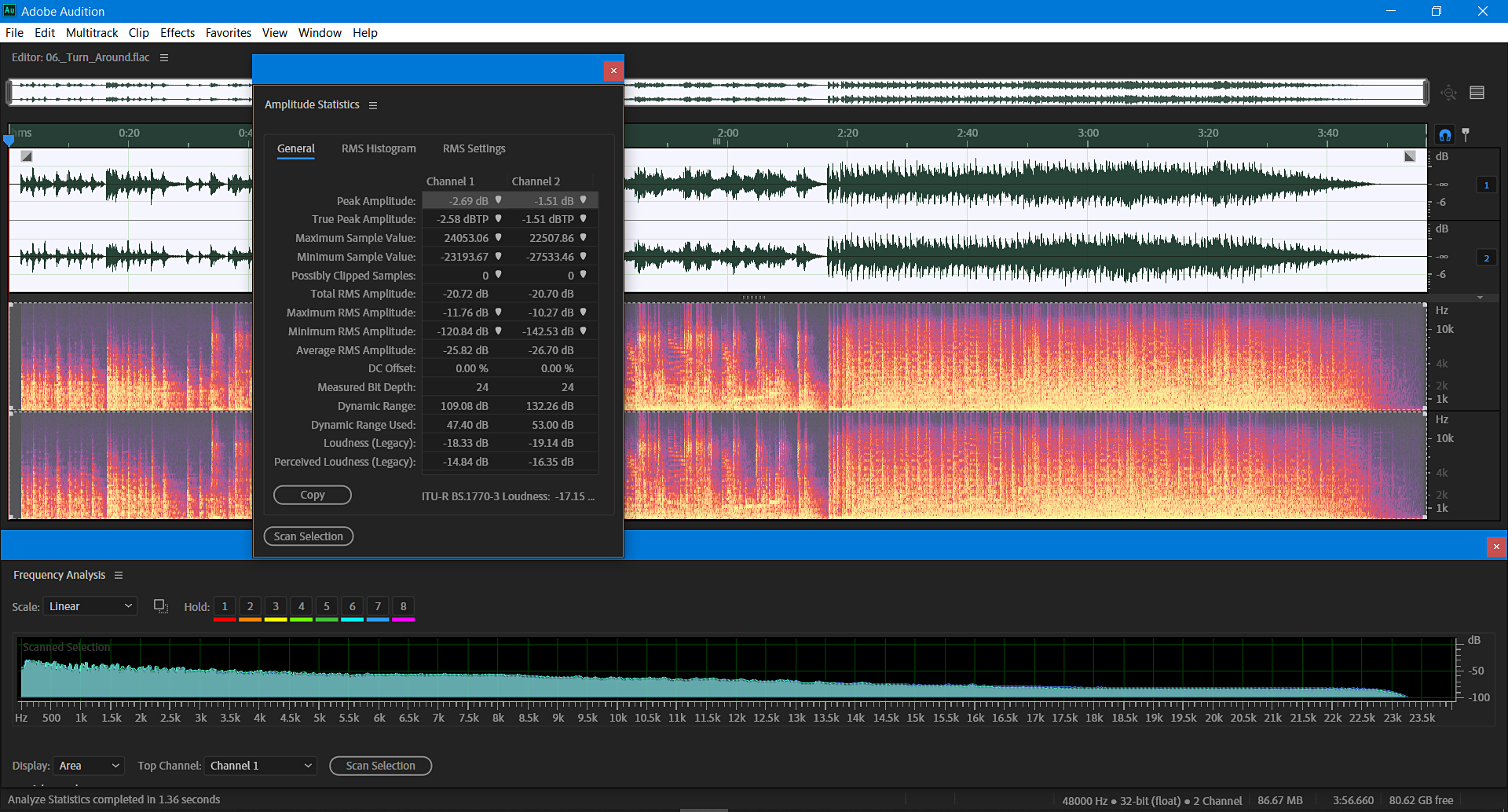Open the Amplitude Statistics panel menu
The image size is (1508, 812).
[373, 104]
